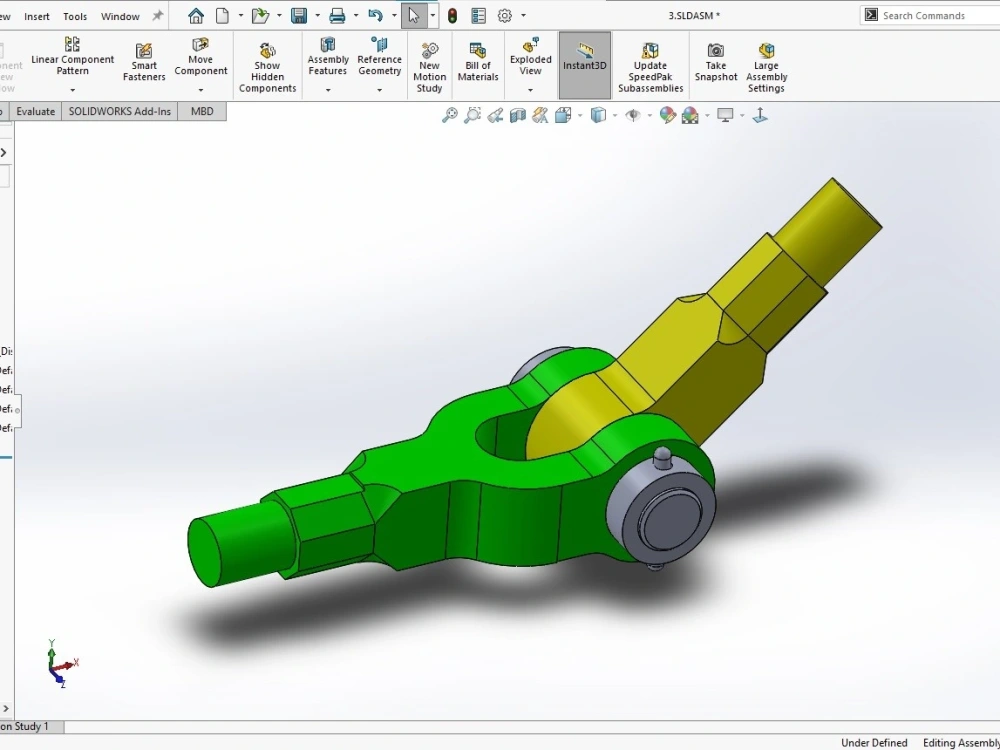Image resolution: width=1000 pixels, height=750 pixels.
Task: Click the Edit Appearance icon
Action: (667, 114)
